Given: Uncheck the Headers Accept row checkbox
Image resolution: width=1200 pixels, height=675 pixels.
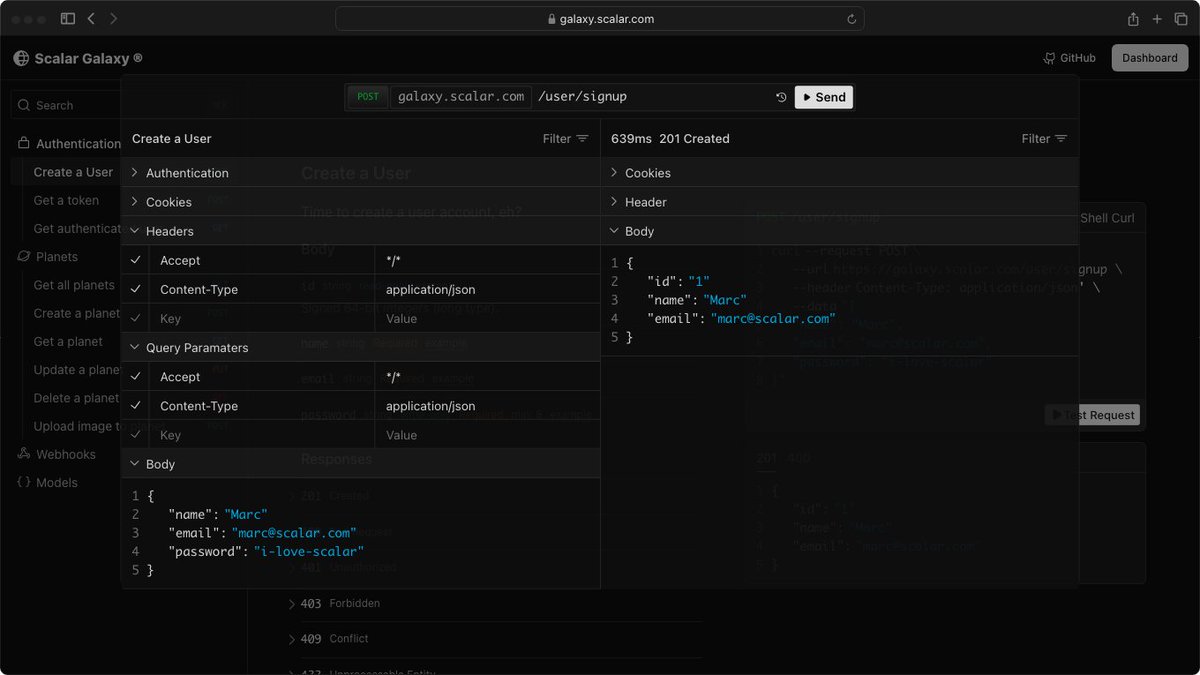Looking at the screenshot, I should tap(135, 260).
